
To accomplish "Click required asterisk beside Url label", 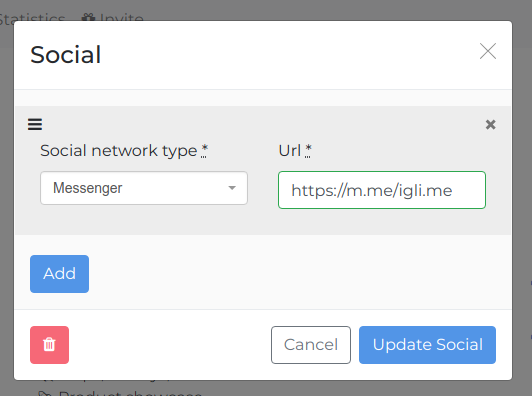I will coord(308,150).
